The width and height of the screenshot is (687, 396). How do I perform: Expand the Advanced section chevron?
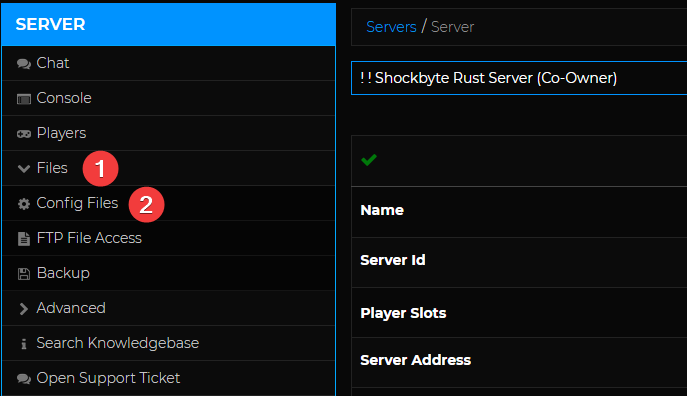point(24,308)
